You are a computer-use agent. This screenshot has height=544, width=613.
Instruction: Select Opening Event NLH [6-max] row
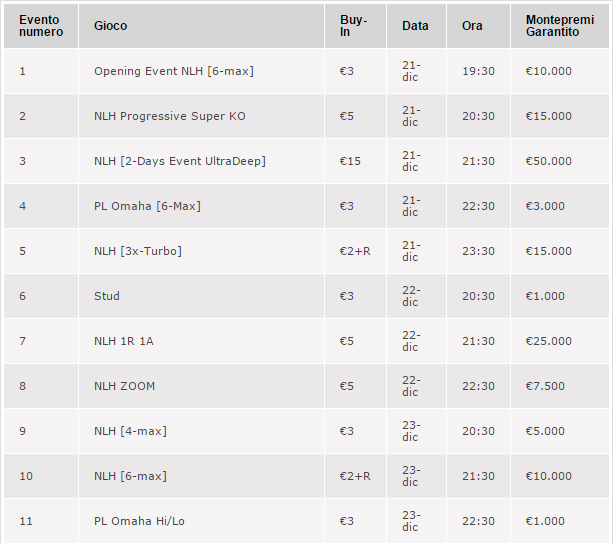pyautogui.click(x=306, y=71)
